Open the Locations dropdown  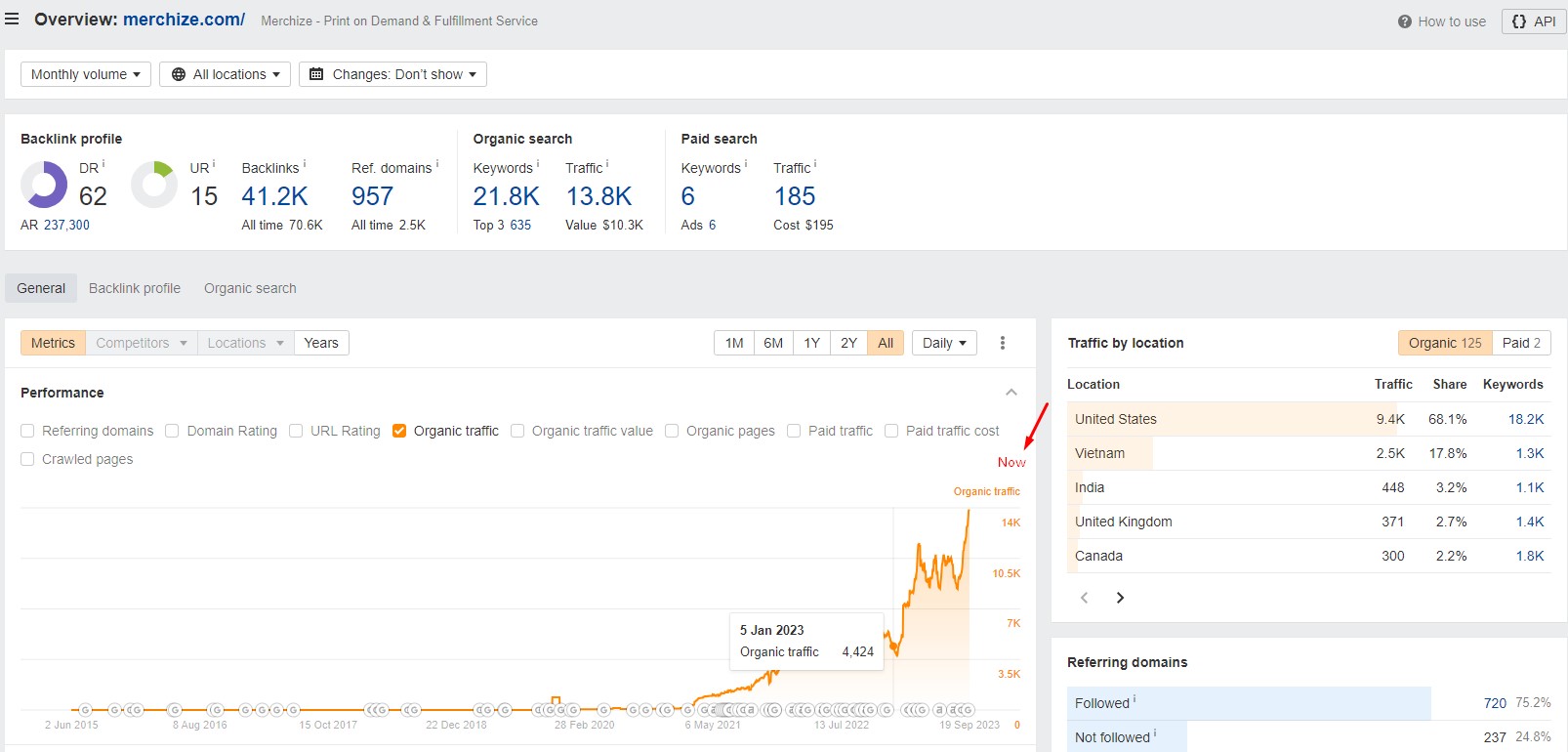[x=245, y=343]
